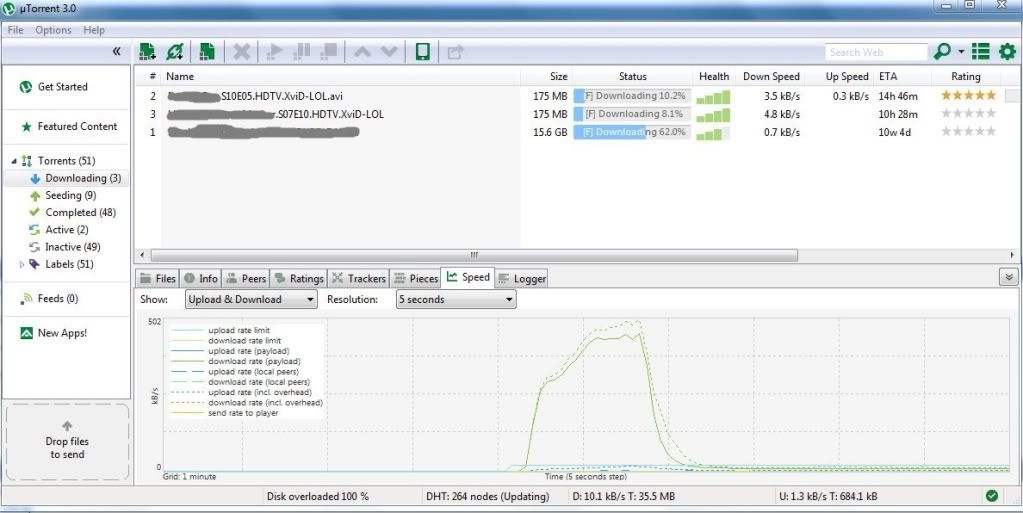Click the search magnifier icon
Image resolution: width=1023 pixels, height=513 pixels.
point(942,52)
